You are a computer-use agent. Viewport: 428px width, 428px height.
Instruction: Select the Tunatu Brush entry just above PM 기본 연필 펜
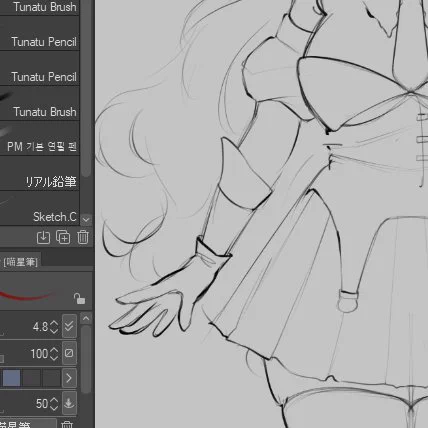[x=39, y=103]
